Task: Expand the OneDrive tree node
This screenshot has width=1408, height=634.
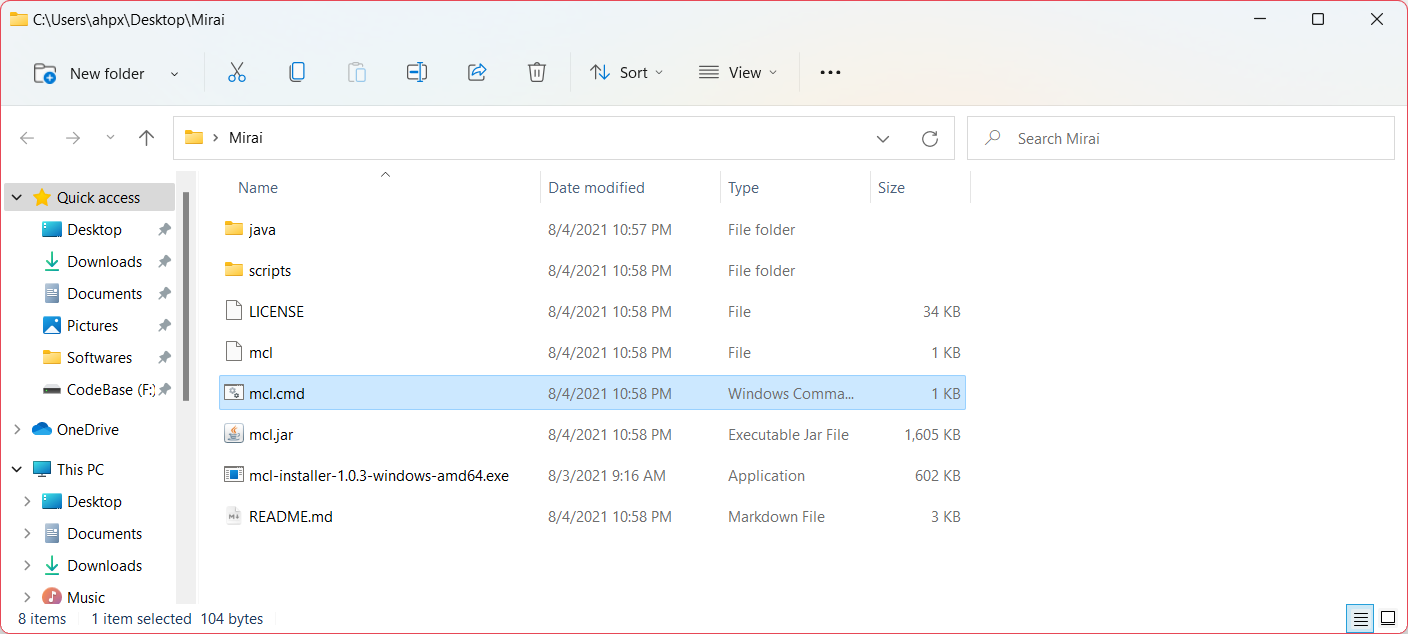Action: [x=17, y=430]
